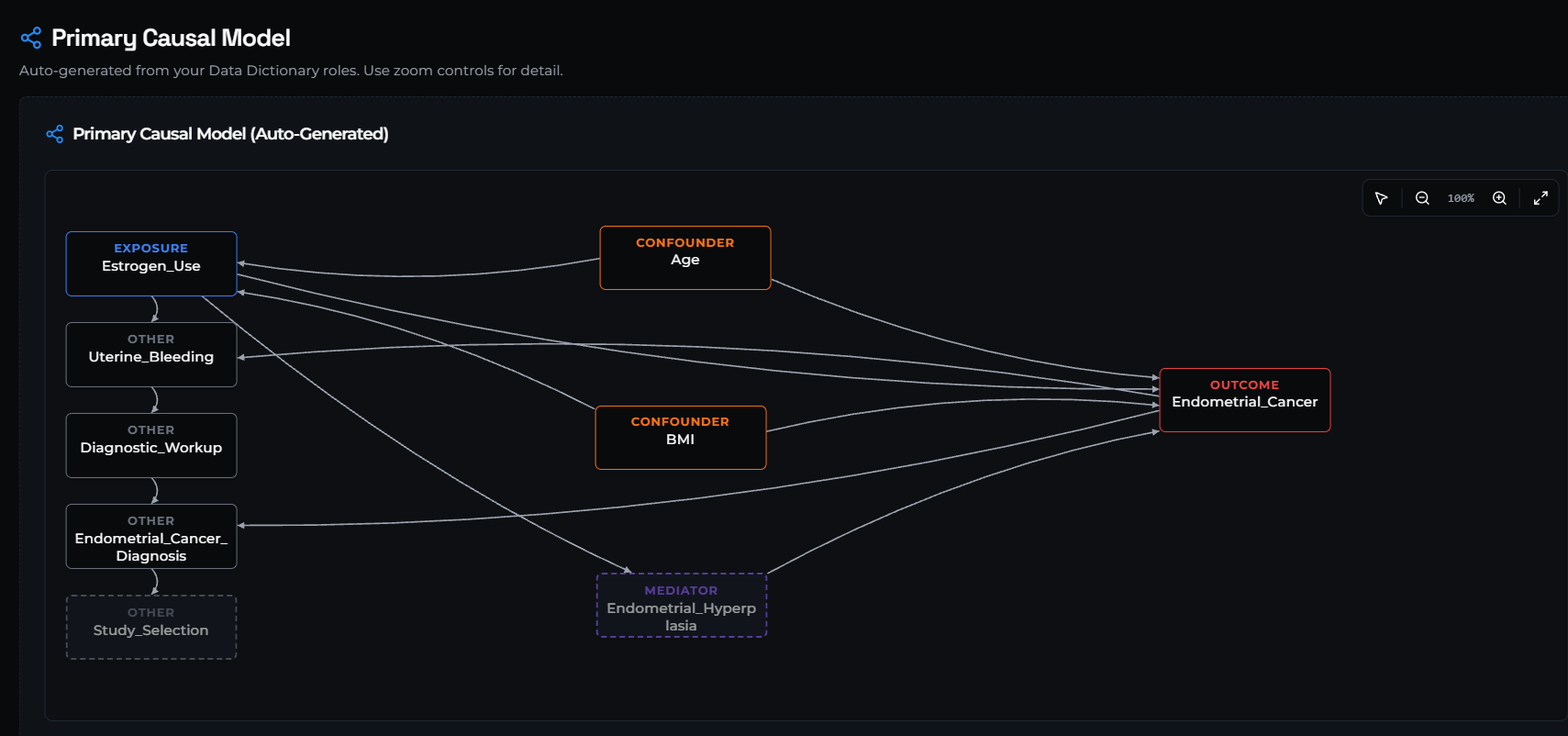Select the Endometrial_Cancer outcome node

1245,400
